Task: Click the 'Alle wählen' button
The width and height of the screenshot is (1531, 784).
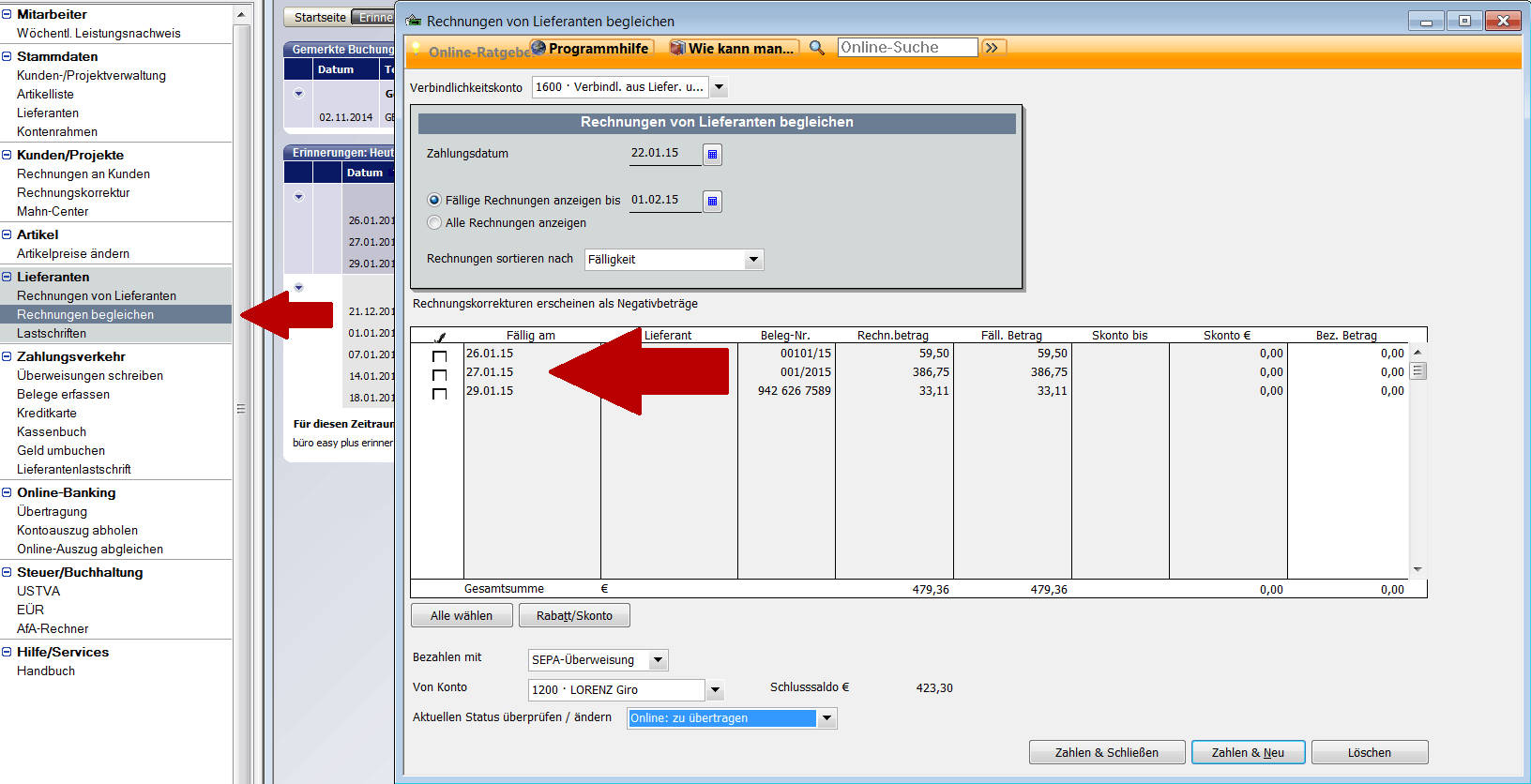Action: [x=462, y=616]
